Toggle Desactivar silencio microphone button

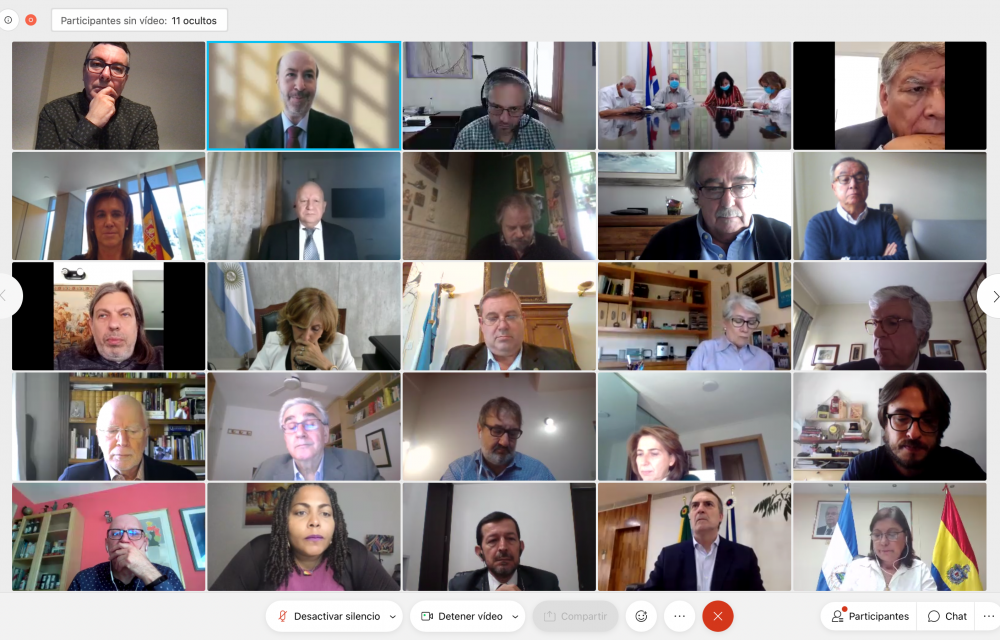(328, 616)
